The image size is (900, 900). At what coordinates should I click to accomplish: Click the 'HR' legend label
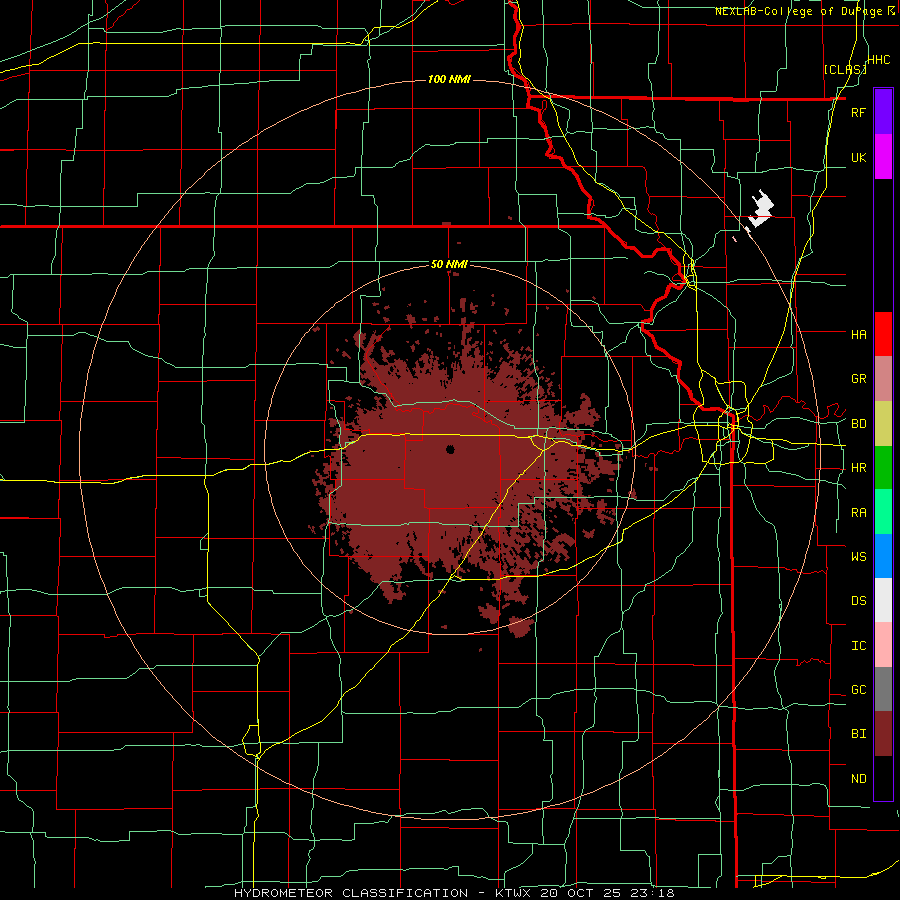coord(858,468)
